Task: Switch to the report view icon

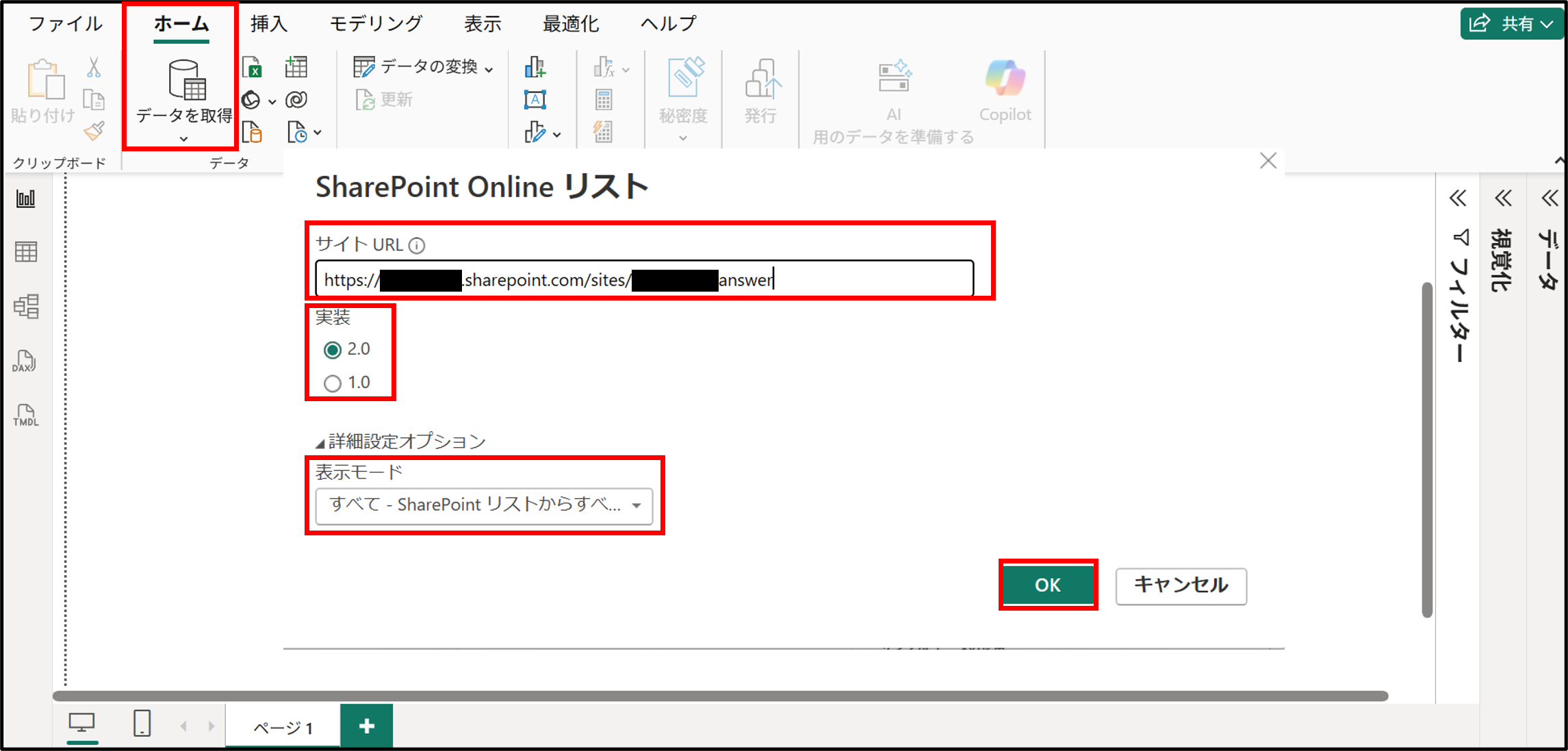Action: point(26,199)
